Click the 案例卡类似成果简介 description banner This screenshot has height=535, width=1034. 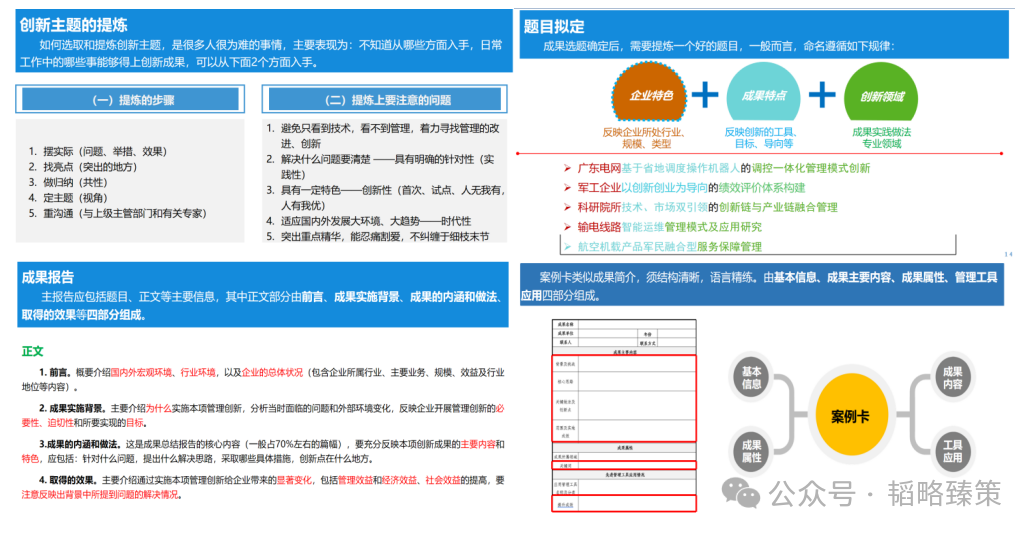coord(762,286)
